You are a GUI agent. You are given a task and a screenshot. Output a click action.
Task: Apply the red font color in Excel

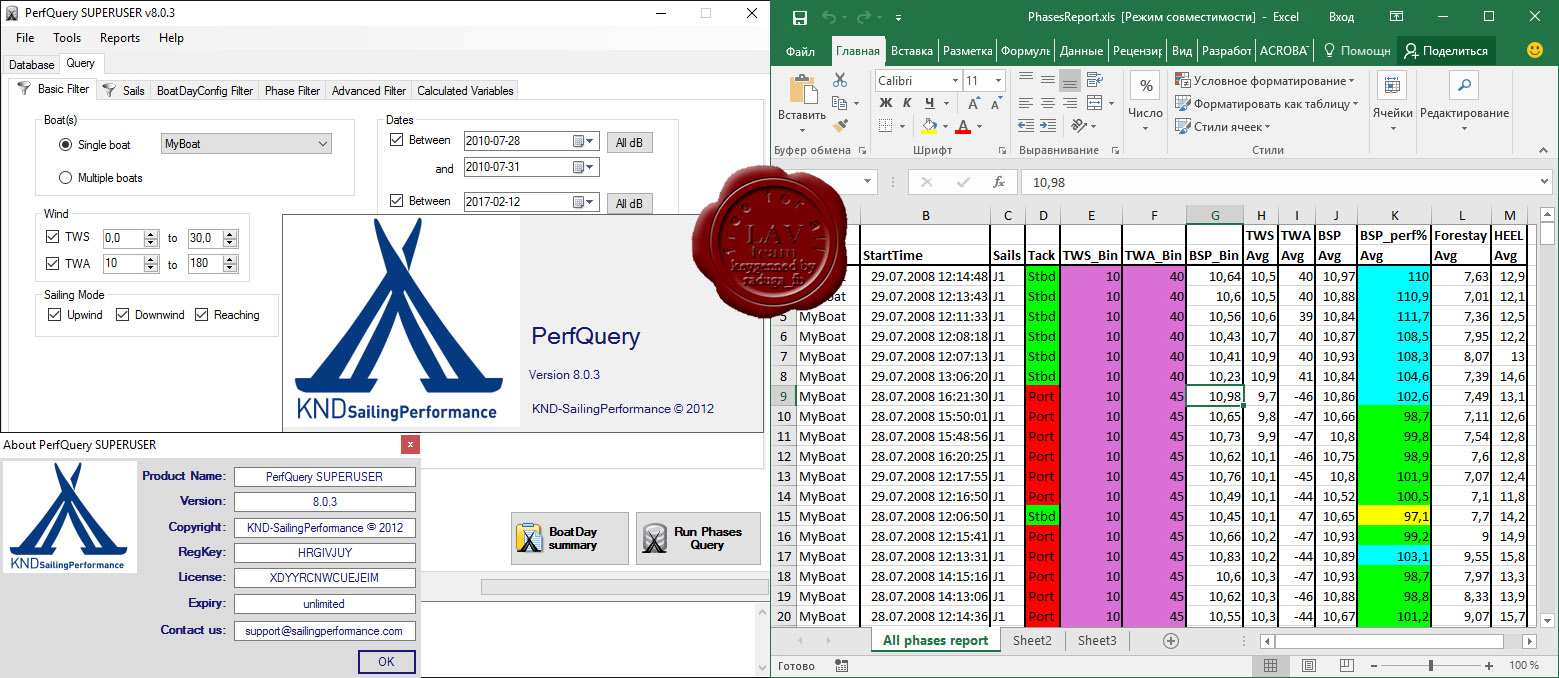coord(963,126)
